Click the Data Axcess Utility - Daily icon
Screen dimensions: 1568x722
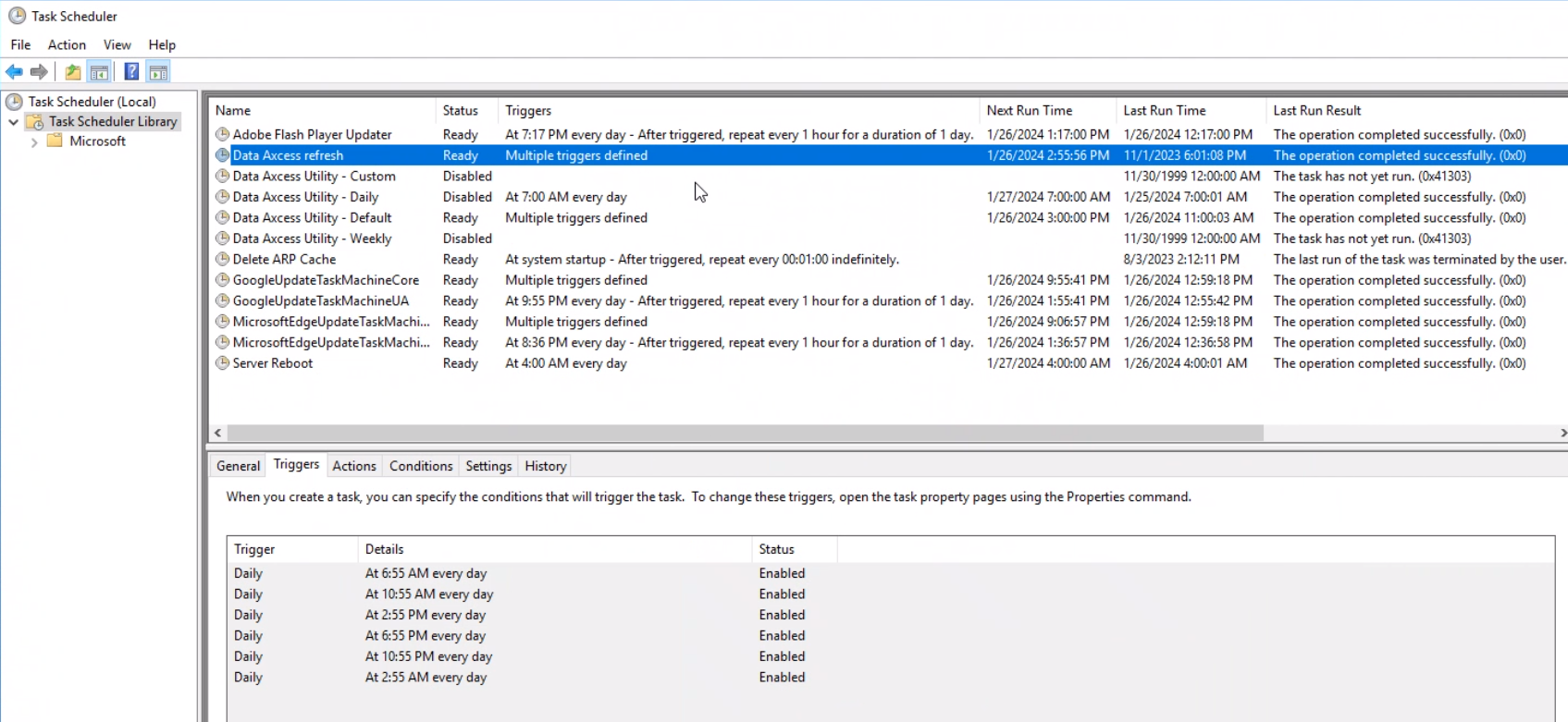(222, 197)
